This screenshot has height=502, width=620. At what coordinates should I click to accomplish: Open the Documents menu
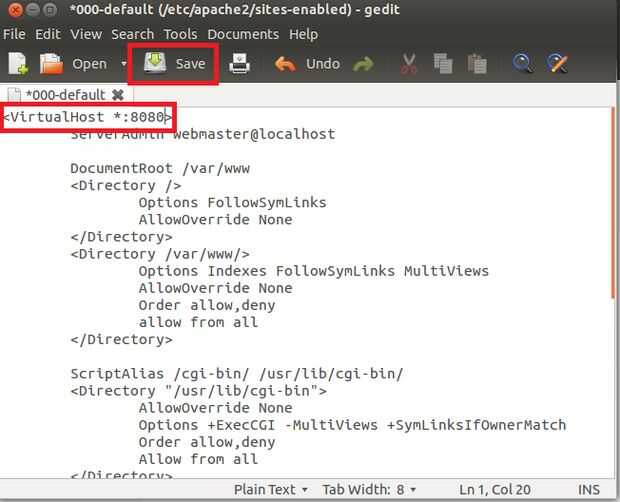pyautogui.click(x=243, y=34)
